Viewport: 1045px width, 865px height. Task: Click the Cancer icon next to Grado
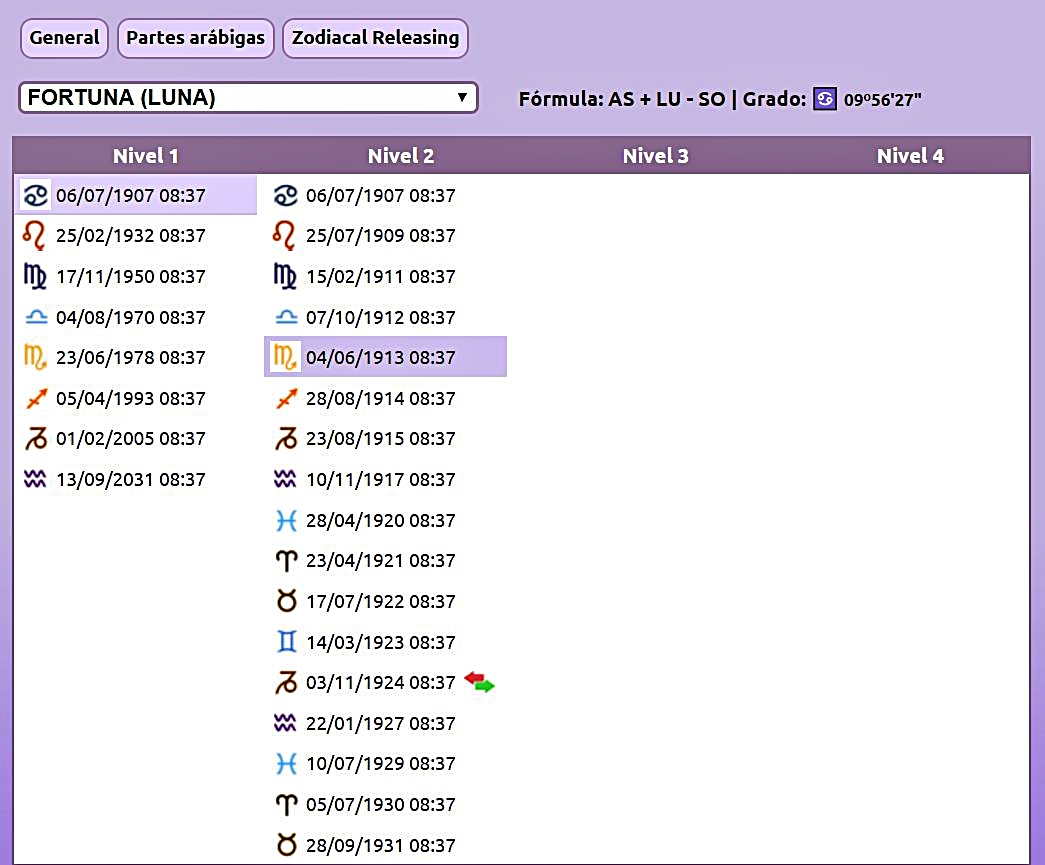coord(824,99)
